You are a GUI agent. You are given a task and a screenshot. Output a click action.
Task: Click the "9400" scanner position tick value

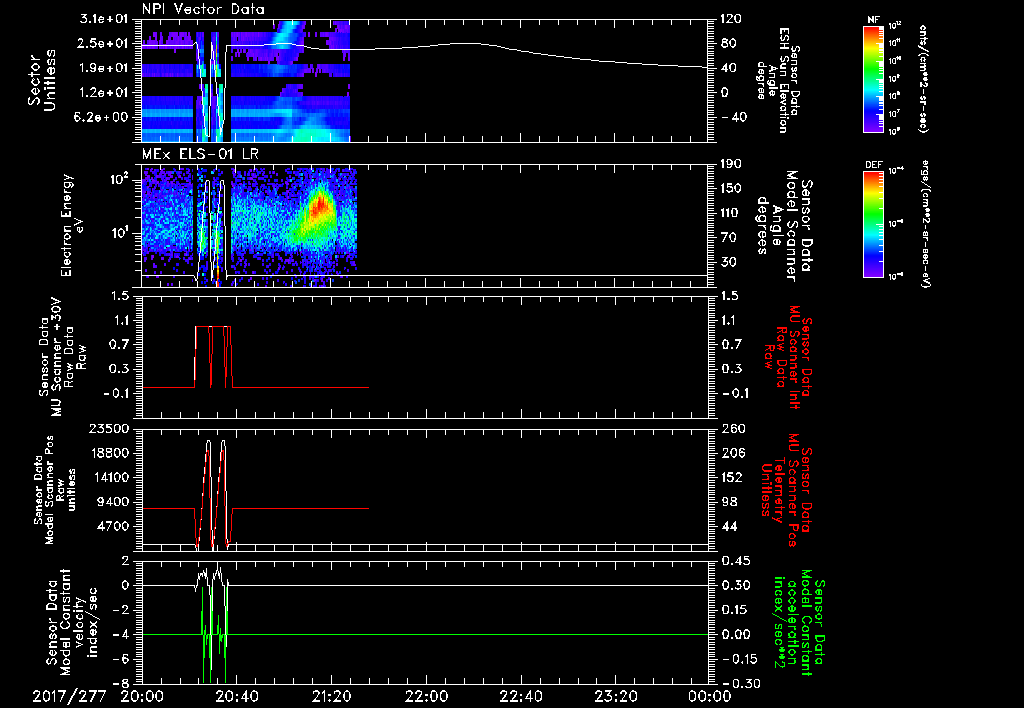[112, 502]
